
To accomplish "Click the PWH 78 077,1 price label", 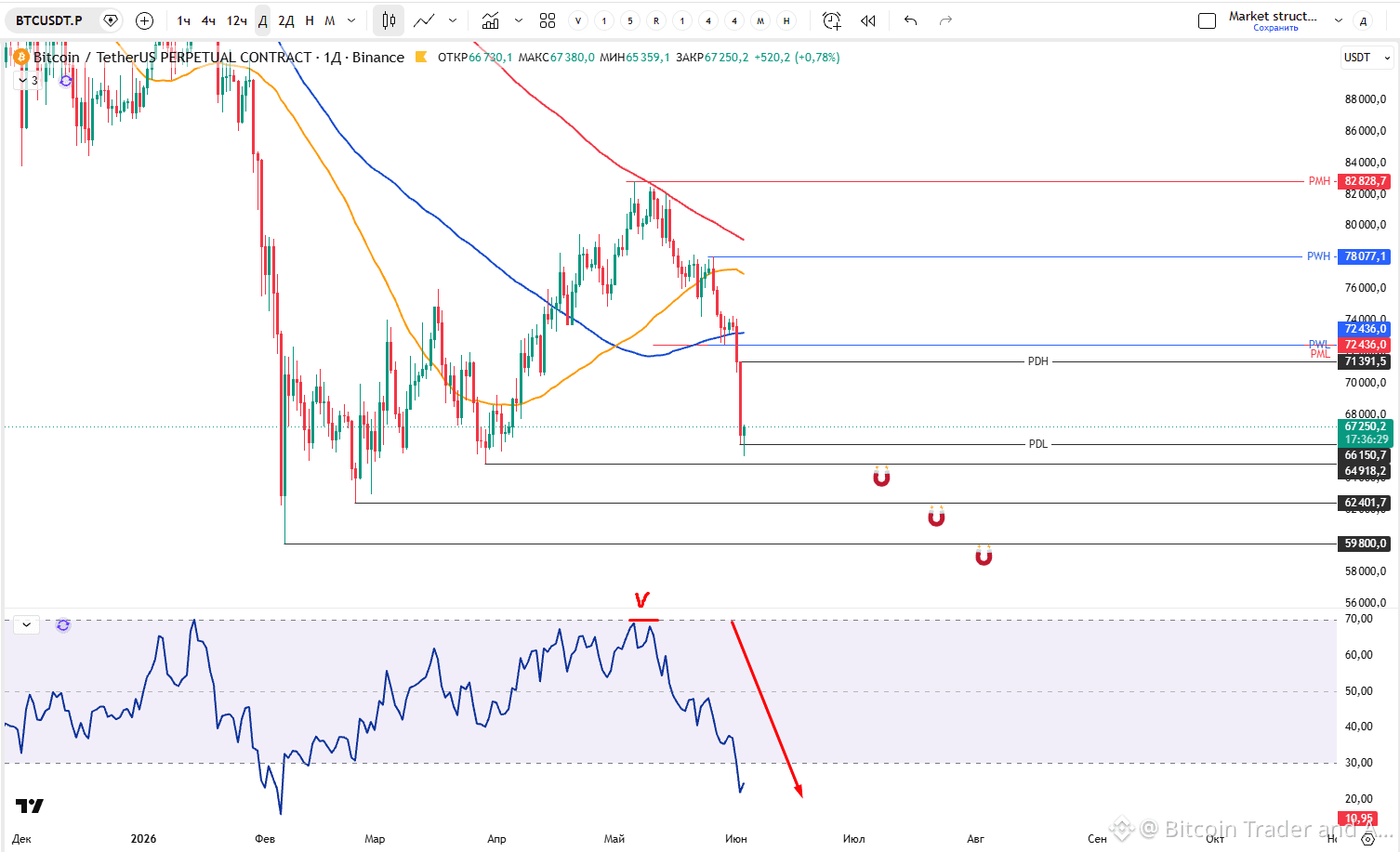I will pyautogui.click(x=1364, y=256).
